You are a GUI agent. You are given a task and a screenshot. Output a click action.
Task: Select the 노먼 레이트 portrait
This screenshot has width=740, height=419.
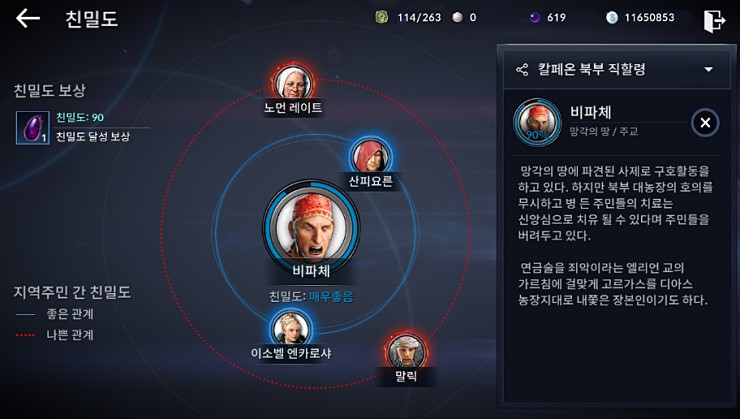pyautogui.click(x=294, y=84)
